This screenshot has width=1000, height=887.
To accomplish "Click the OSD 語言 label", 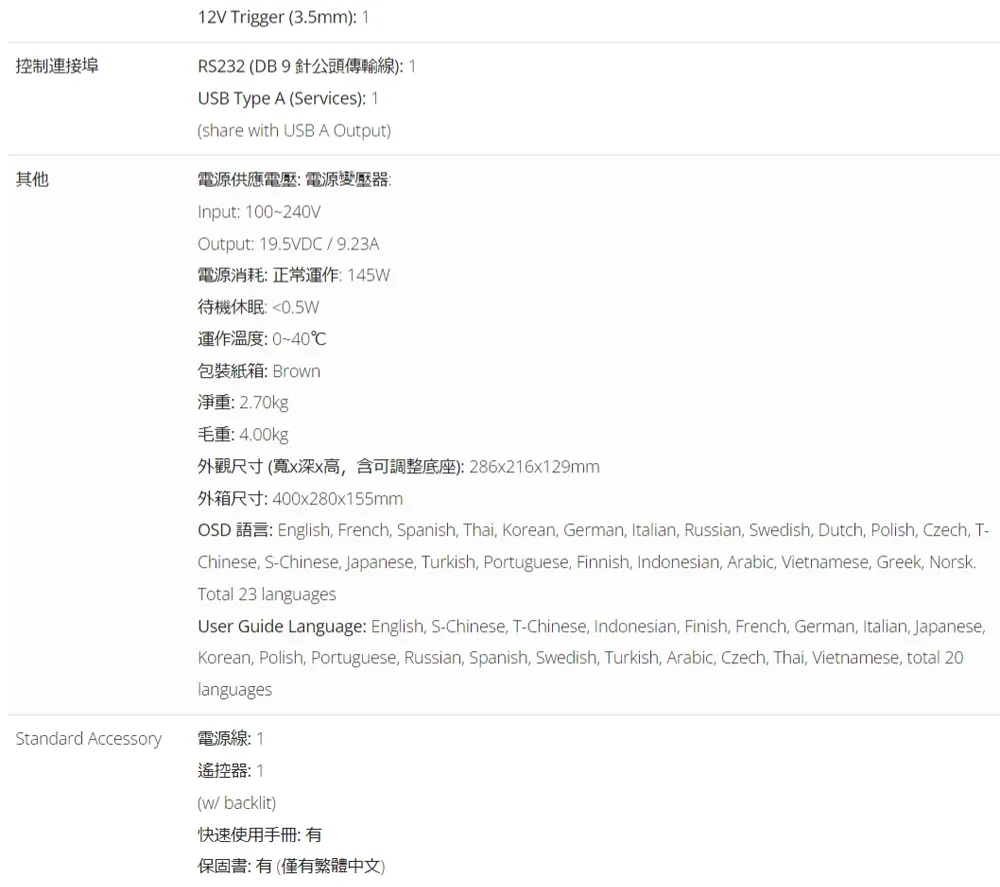I will coord(234,530).
